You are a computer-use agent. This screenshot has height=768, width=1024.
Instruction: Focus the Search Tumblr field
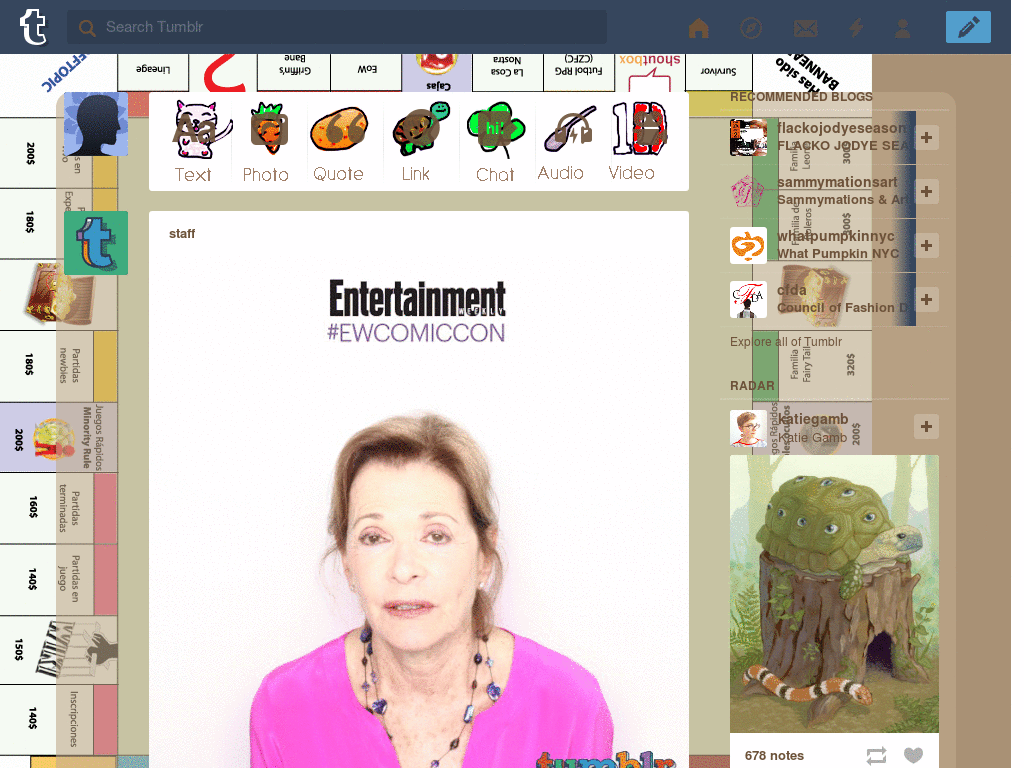point(336,27)
